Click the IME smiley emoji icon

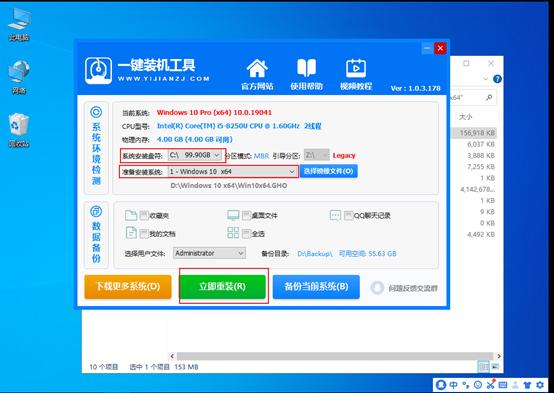[478, 385]
